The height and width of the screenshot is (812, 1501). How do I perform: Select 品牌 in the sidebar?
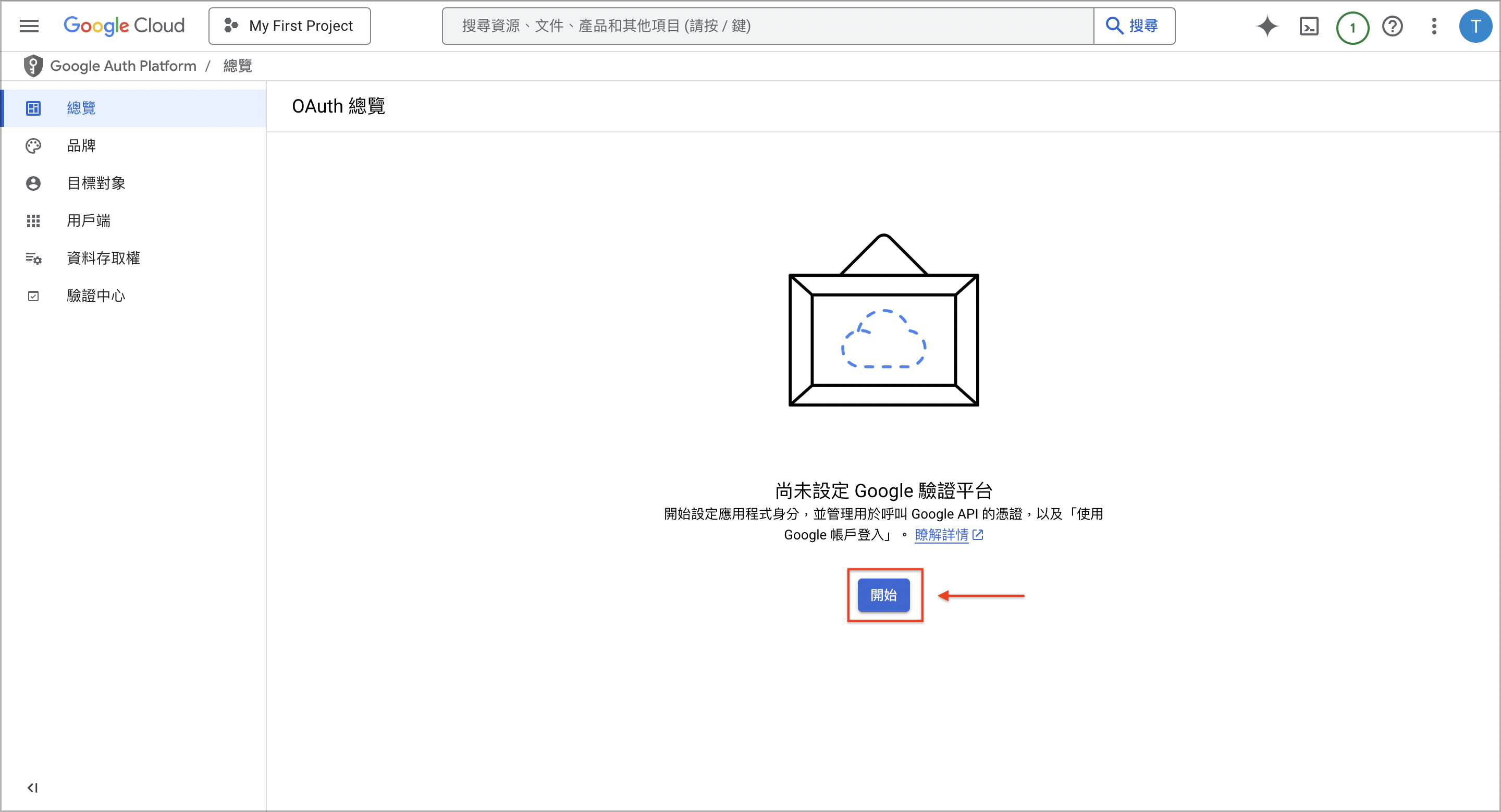(134, 145)
